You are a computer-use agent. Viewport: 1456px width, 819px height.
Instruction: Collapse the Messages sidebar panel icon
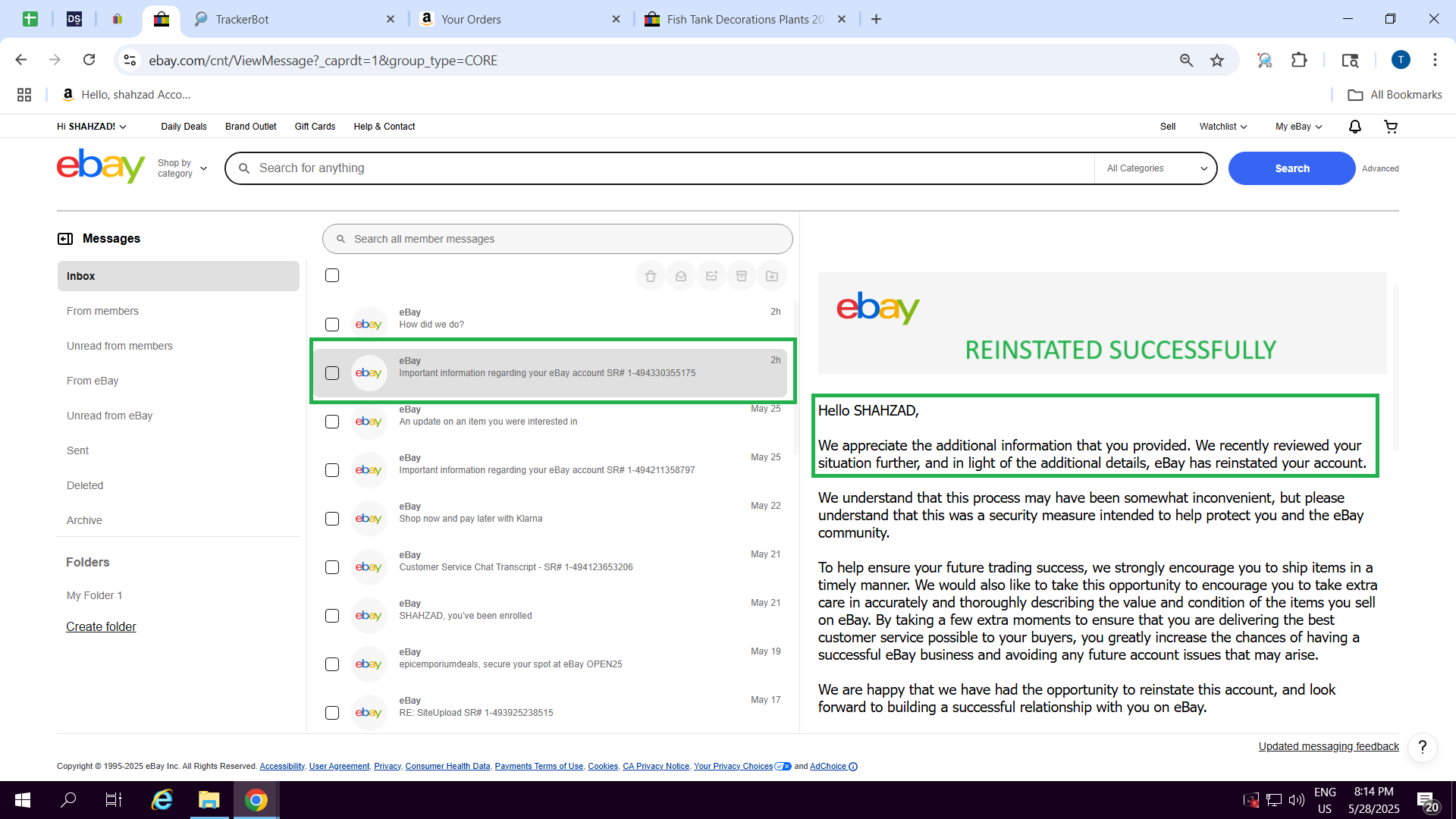65,239
